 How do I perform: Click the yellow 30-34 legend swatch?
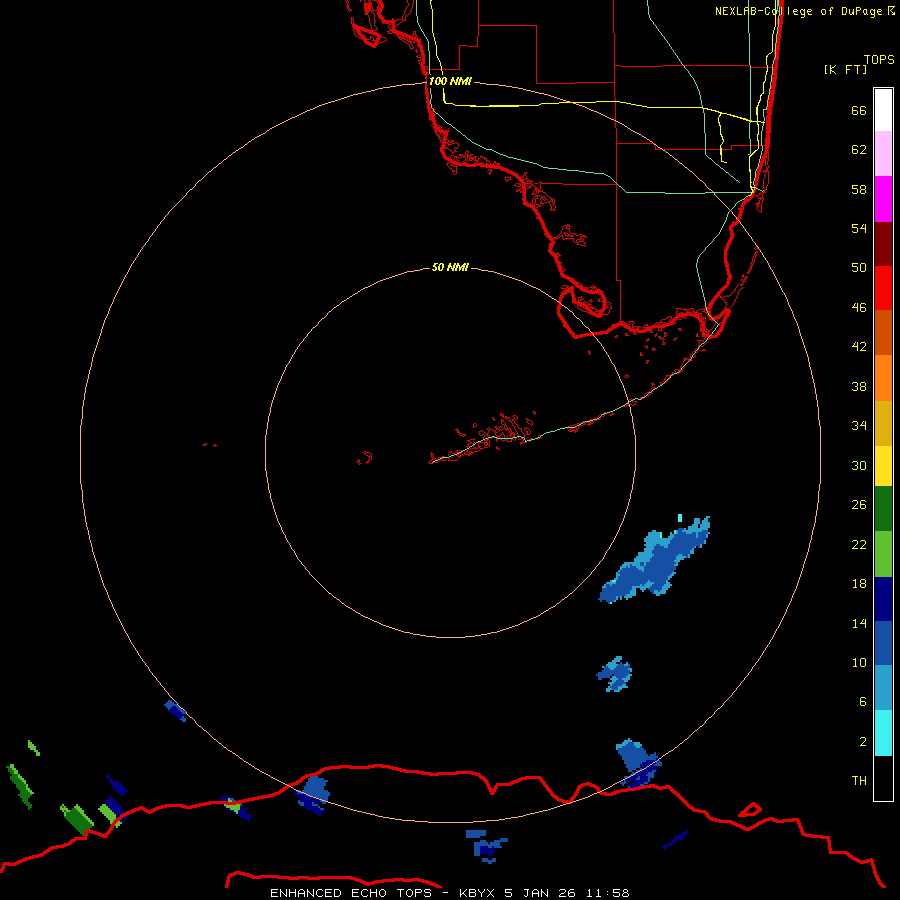[x=883, y=466]
